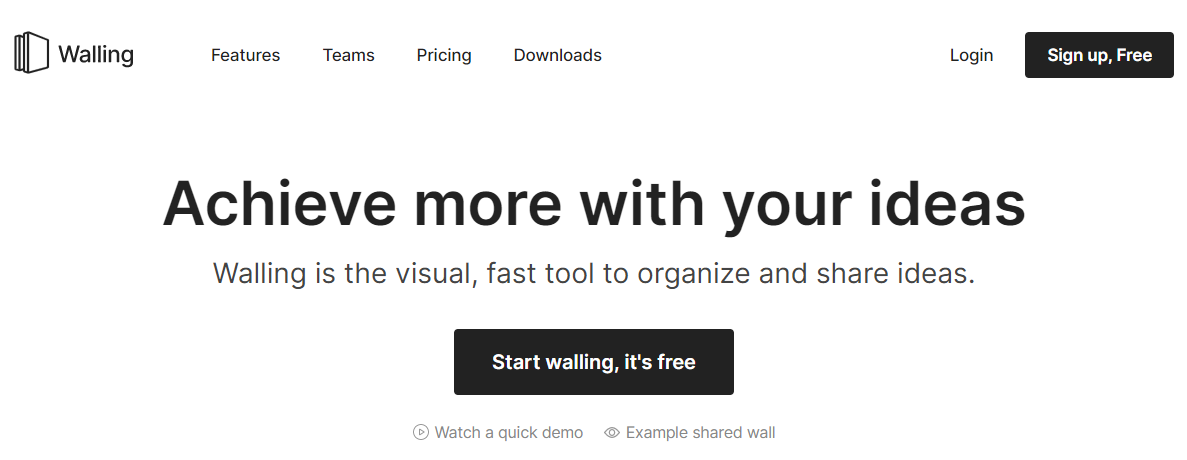1187x460 pixels.
Task: Navigate to Downloads
Action: coord(557,55)
